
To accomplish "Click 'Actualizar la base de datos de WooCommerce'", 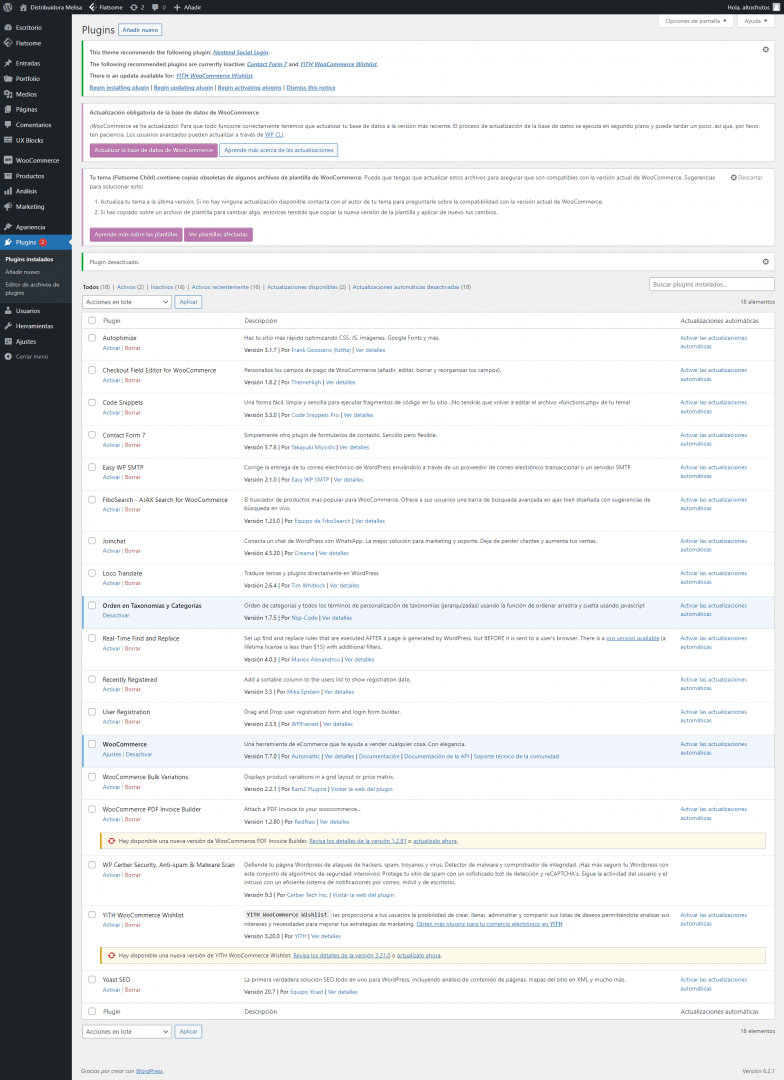I will tap(154, 150).
